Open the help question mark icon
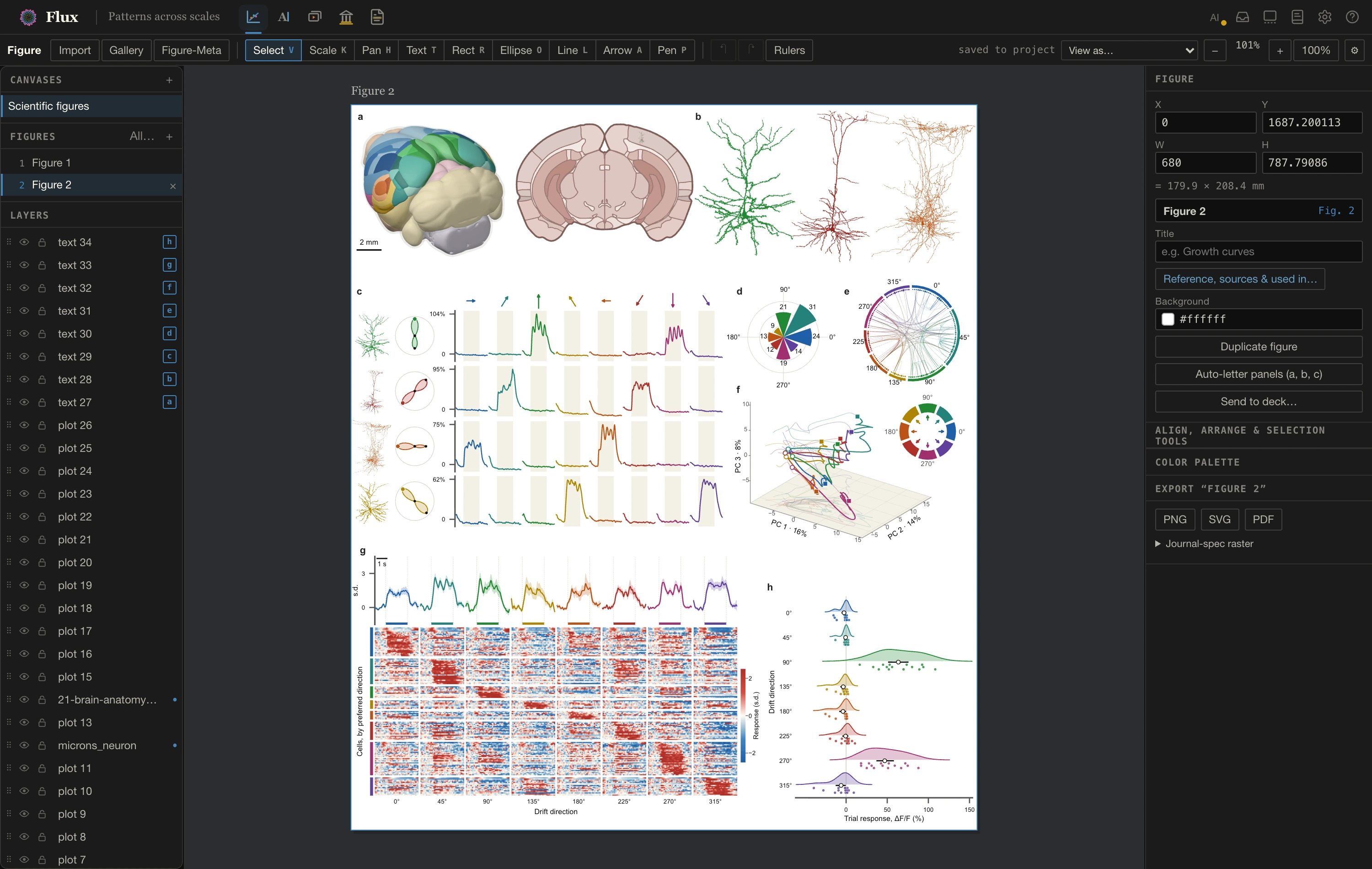Image resolution: width=1372 pixels, height=869 pixels. click(x=1352, y=17)
